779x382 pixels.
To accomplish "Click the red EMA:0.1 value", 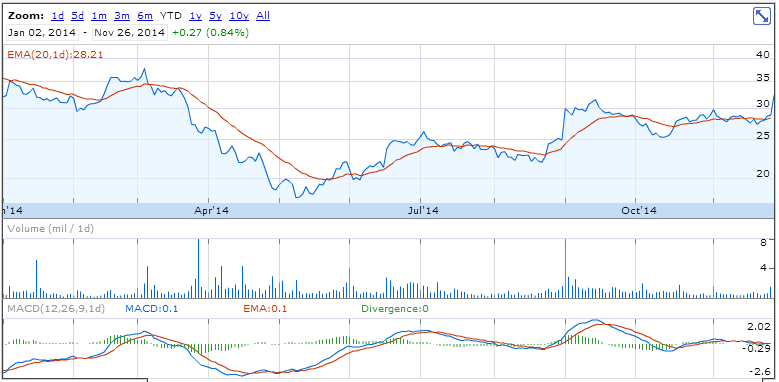I will 265,309.
